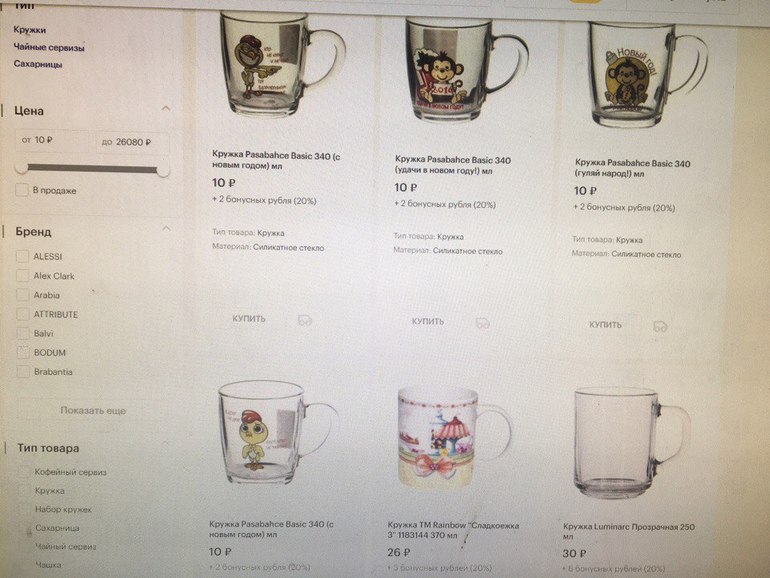Image resolution: width=770 pixels, height=578 pixels.
Task: Select the Arabia brand checkbox
Action: point(23,295)
